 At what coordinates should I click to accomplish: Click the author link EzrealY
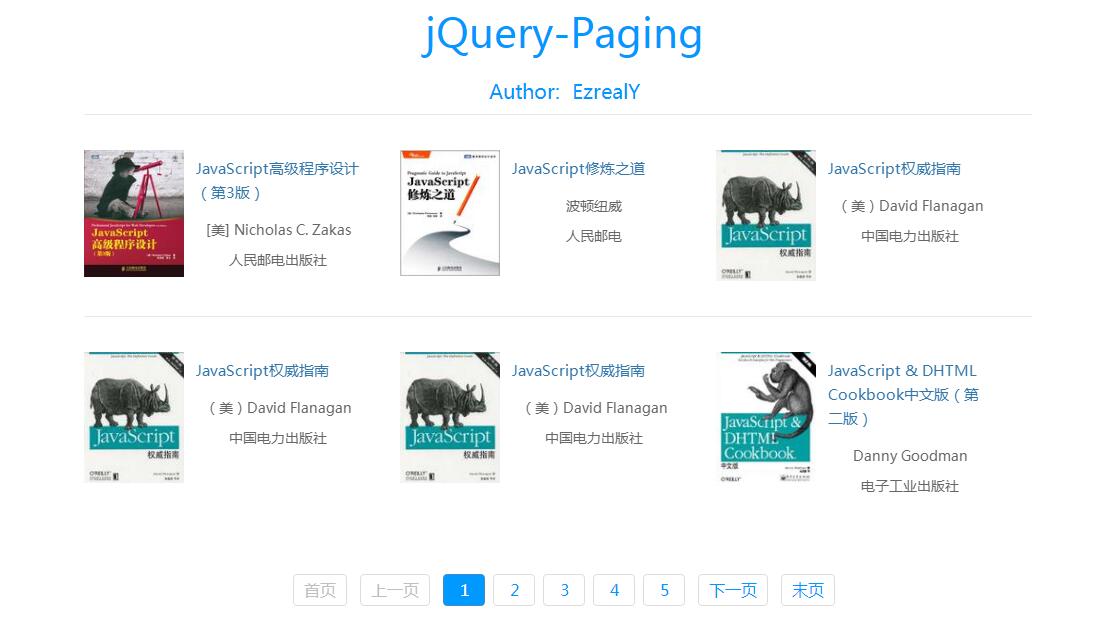pos(607,92)
